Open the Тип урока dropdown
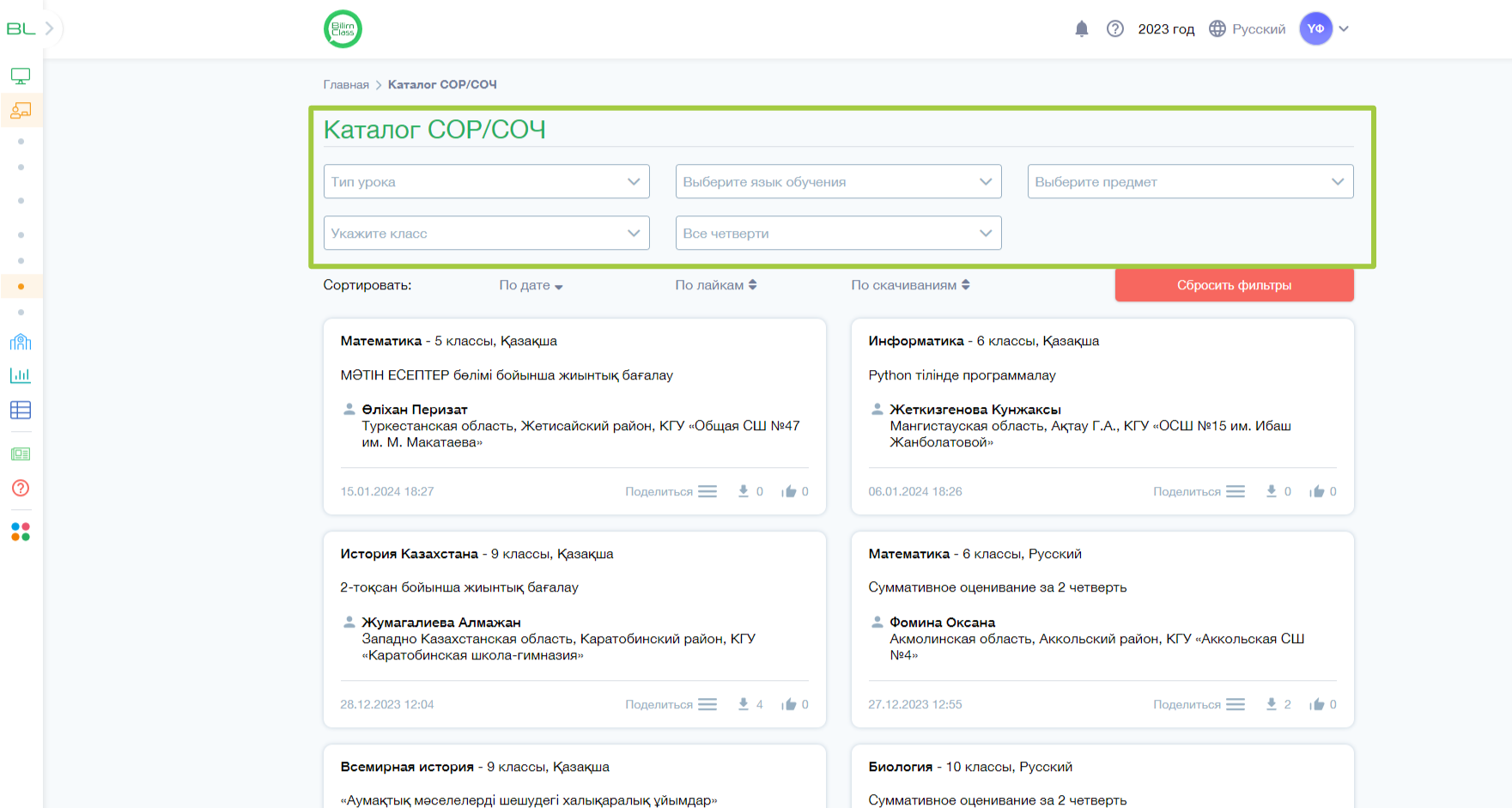 [486, 182]
